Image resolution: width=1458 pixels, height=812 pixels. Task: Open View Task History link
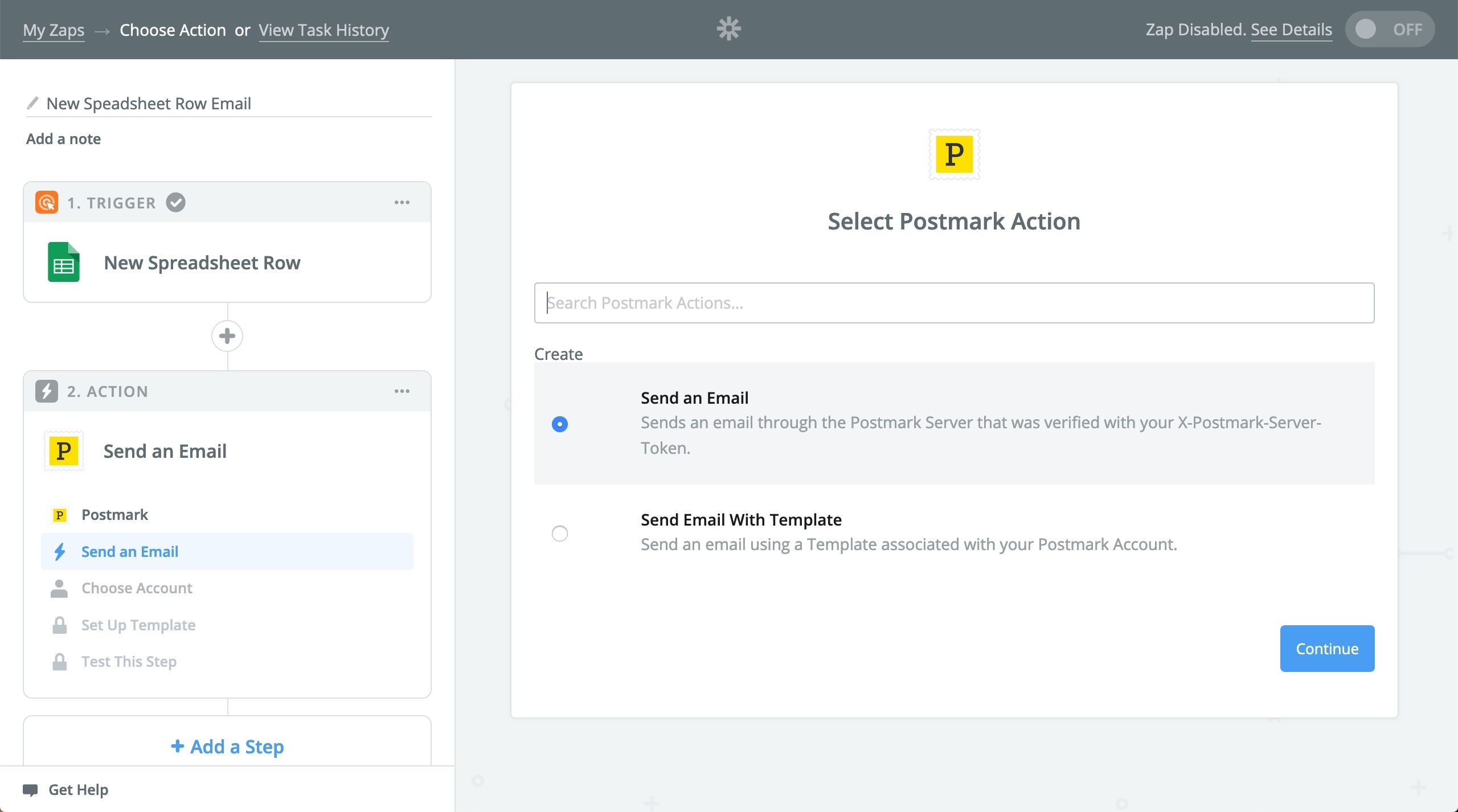pos(324,30)
